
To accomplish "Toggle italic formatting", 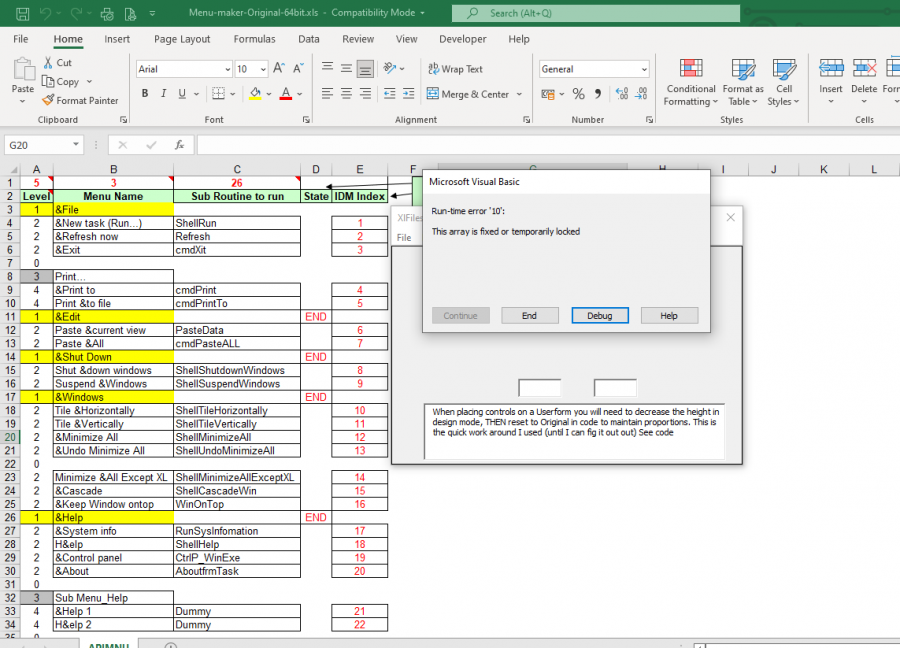I will 164,94.
